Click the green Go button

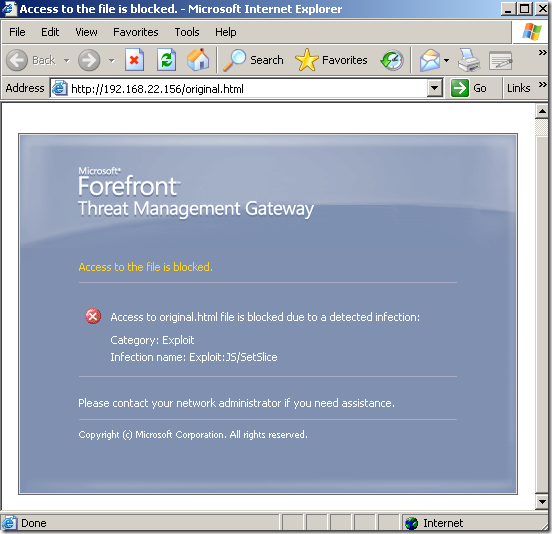[469, 88]
